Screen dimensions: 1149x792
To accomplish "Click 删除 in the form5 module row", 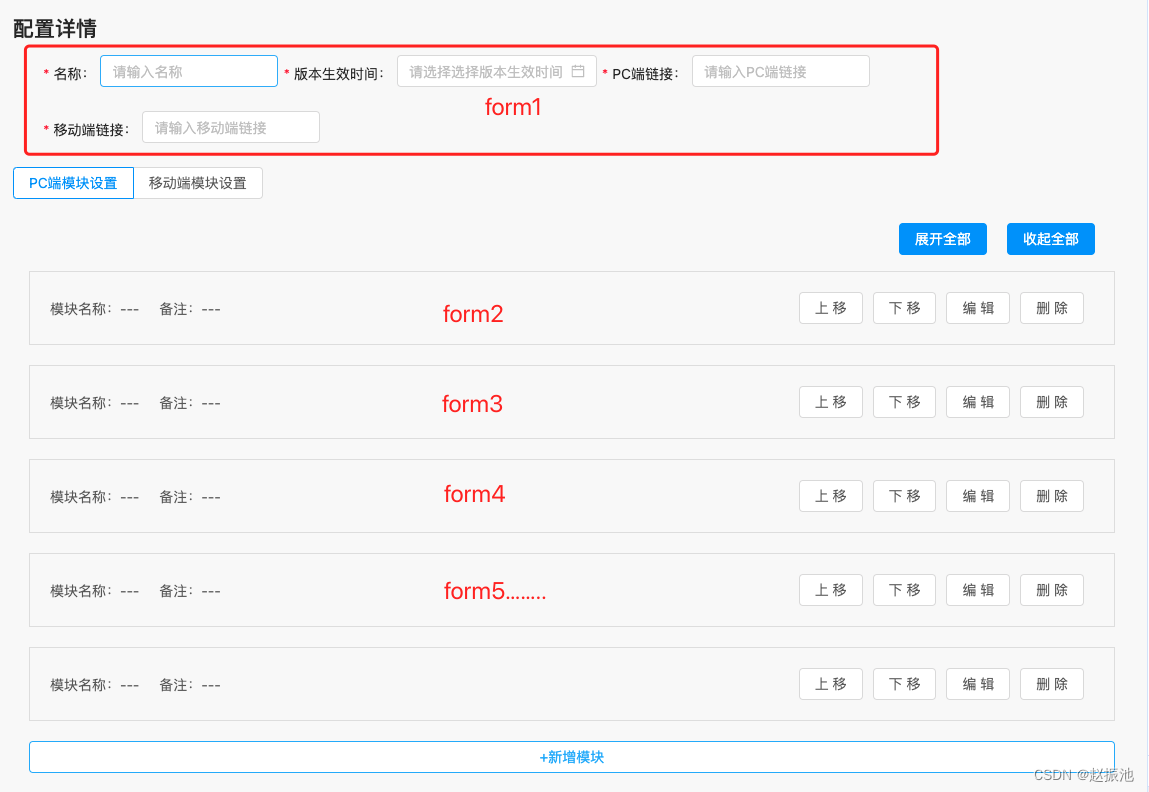I will (x=1051, y=590).
